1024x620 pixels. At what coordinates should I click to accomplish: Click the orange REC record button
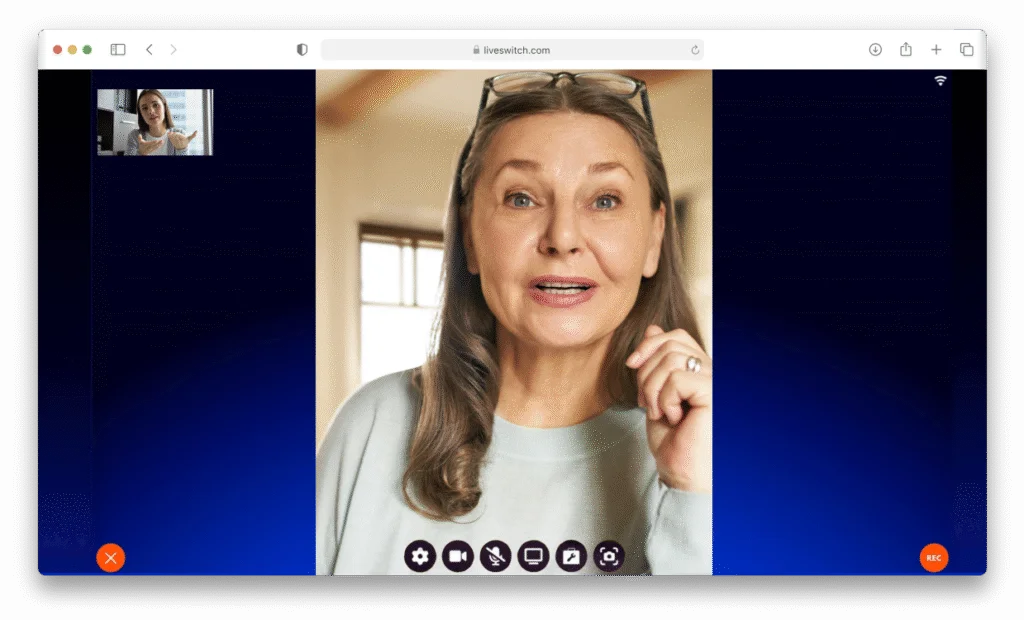point(934,558)
